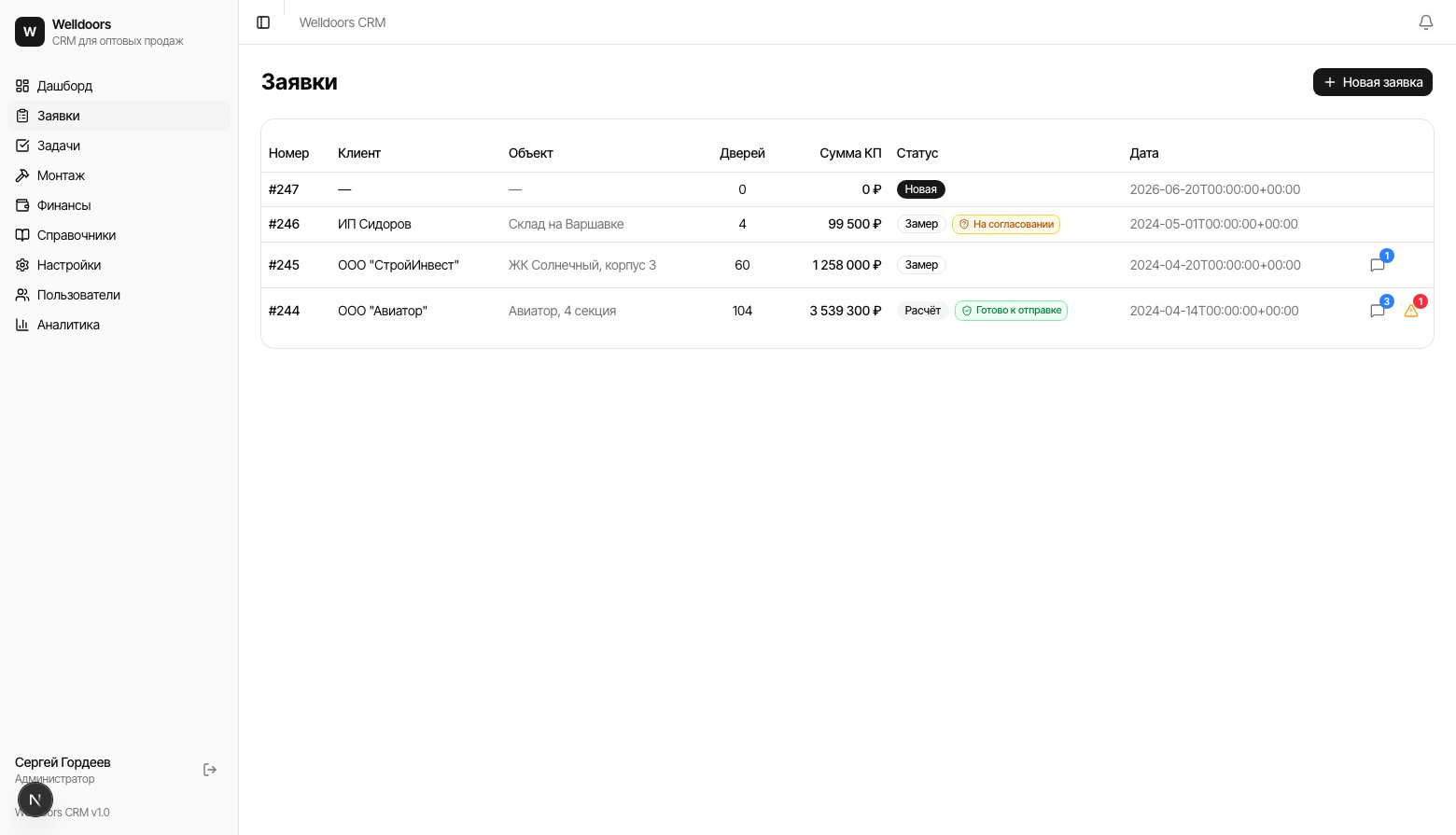Open Аналитика section

[x=119, y=325]
